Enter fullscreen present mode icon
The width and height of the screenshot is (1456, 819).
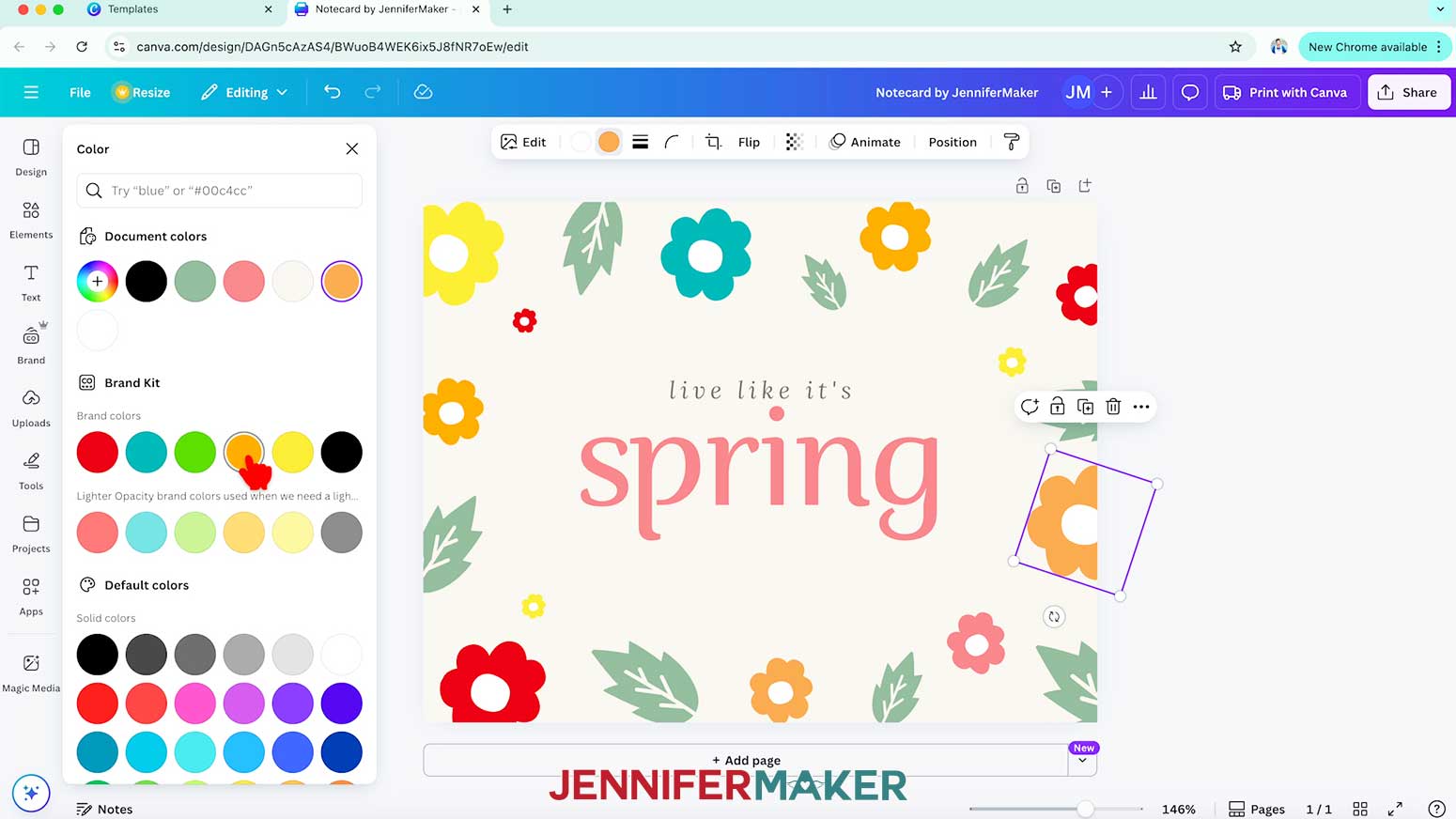1395,809
